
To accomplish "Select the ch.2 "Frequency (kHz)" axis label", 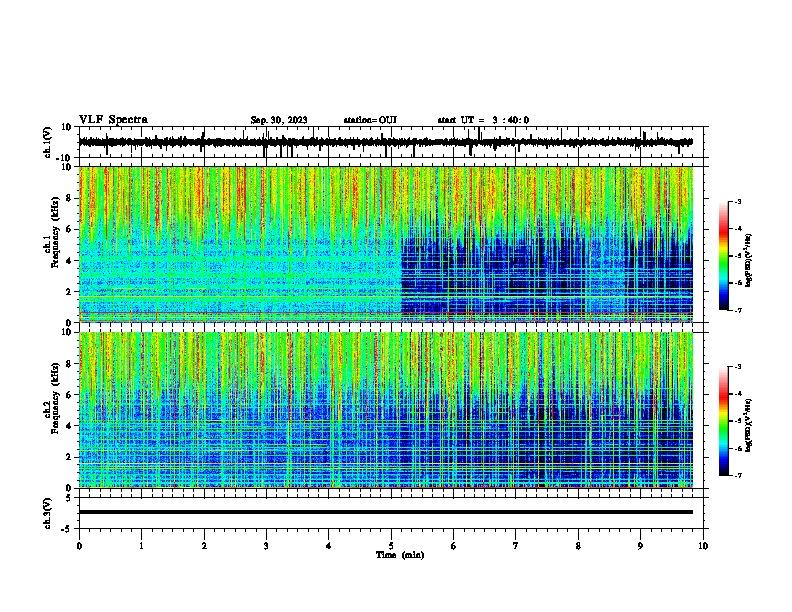I will pos(55,398).
